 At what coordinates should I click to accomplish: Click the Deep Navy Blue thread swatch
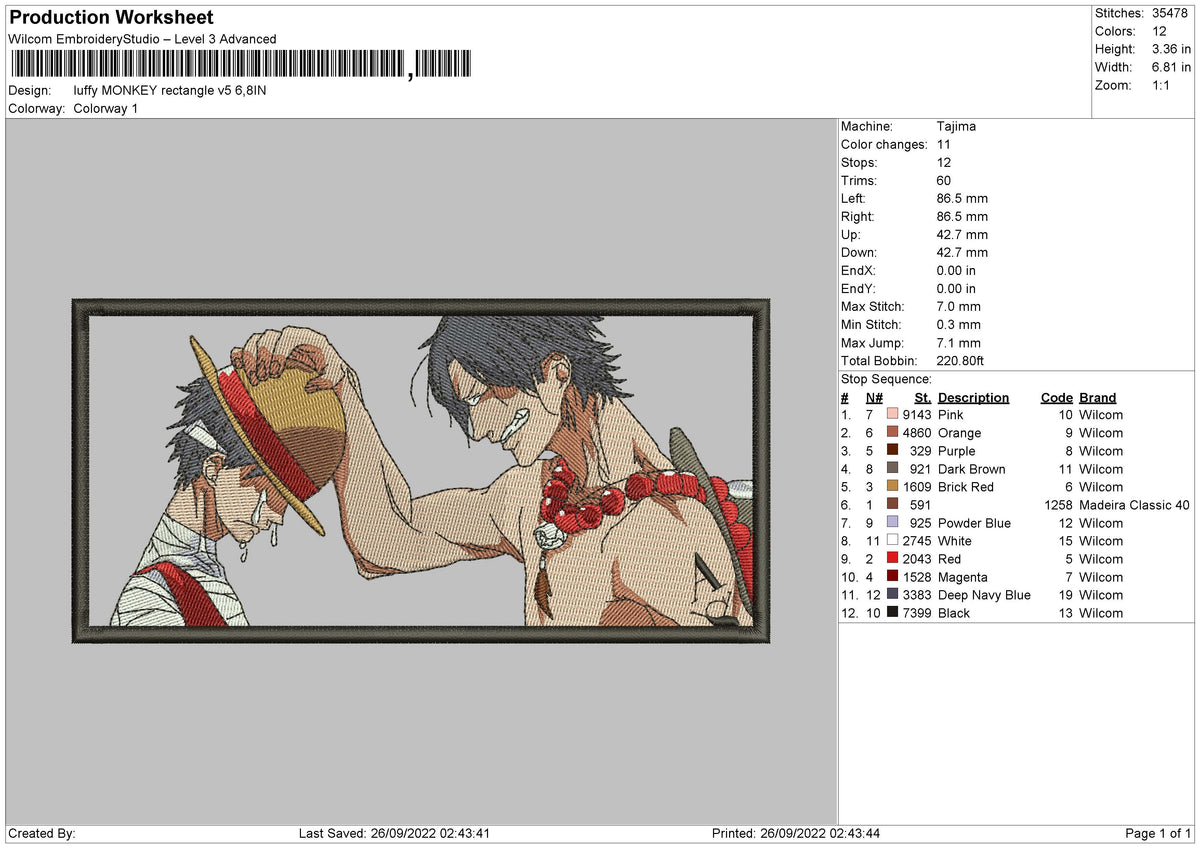[x=892, y=595]
